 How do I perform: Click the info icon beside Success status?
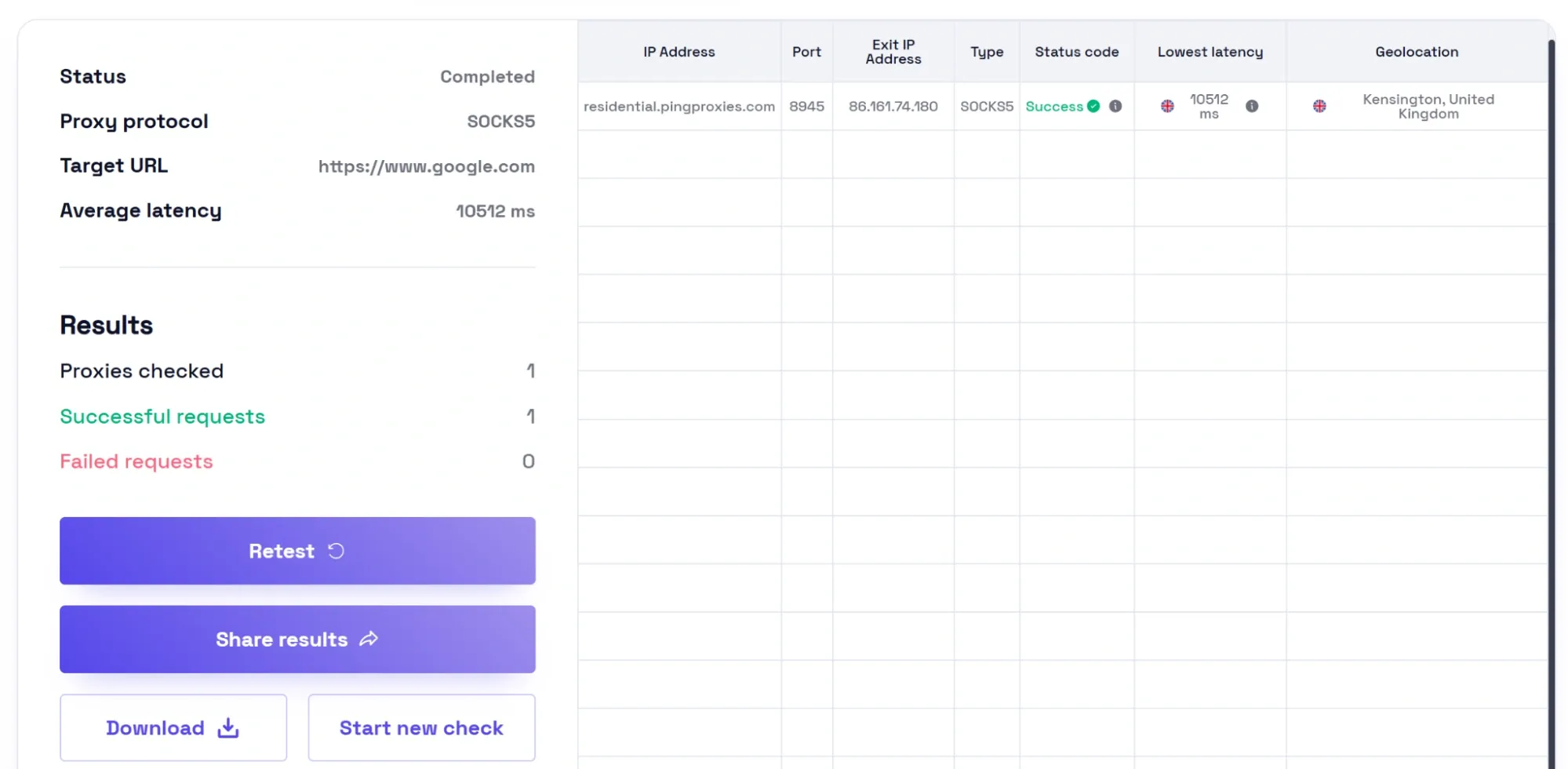pyautogui.click(x=1115, y=106)
